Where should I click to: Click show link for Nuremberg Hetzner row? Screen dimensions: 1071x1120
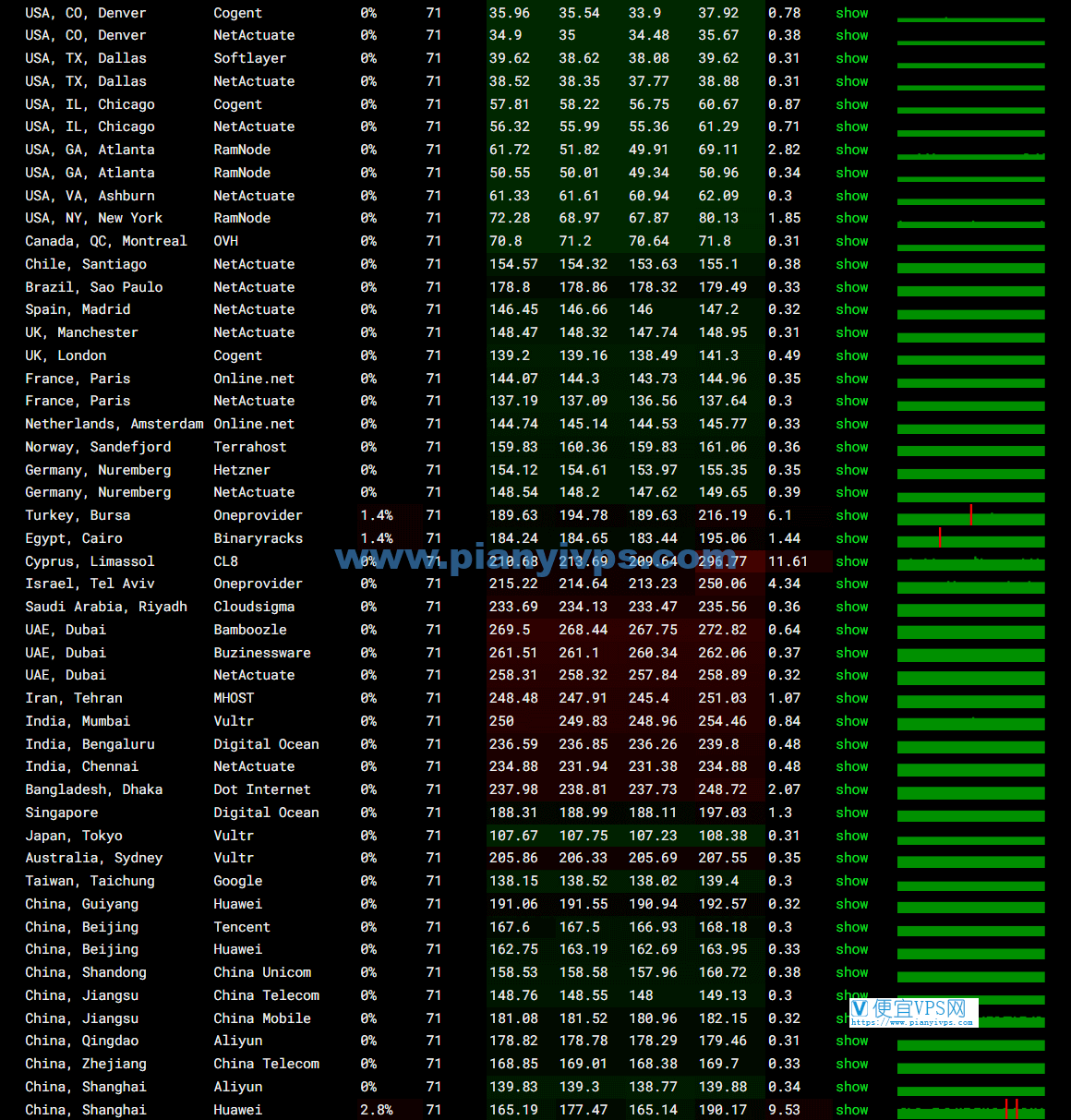(x=851, y=470)
